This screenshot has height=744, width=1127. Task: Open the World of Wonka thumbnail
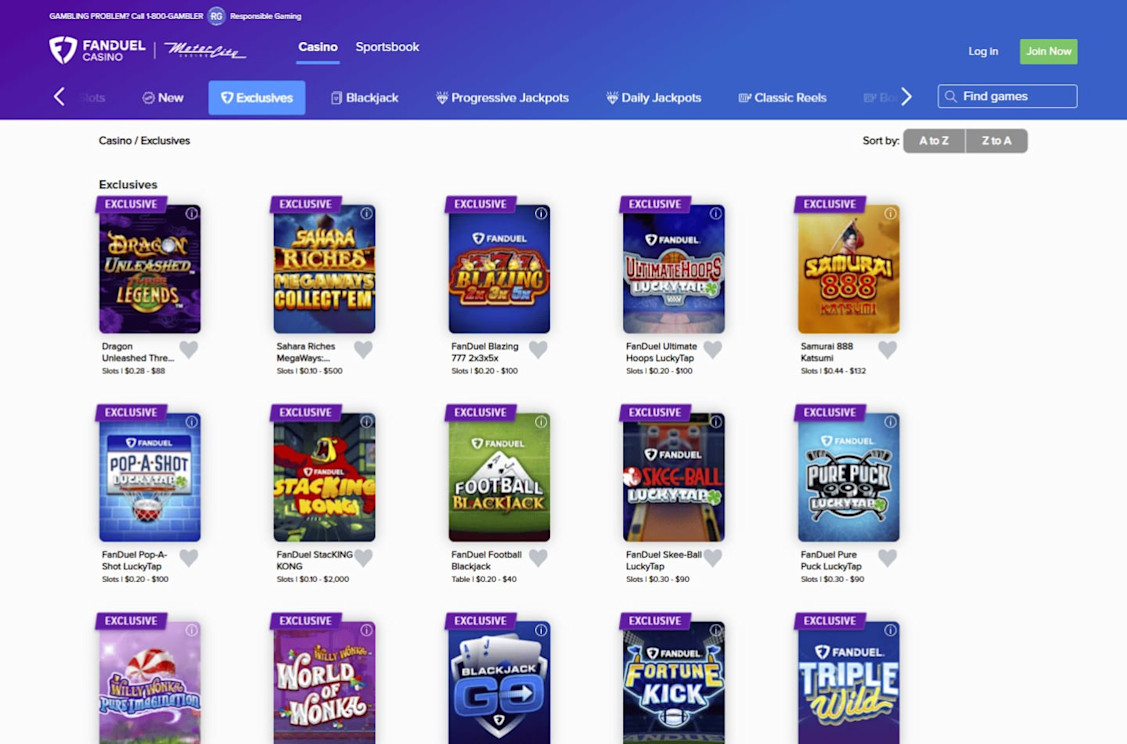324,683
